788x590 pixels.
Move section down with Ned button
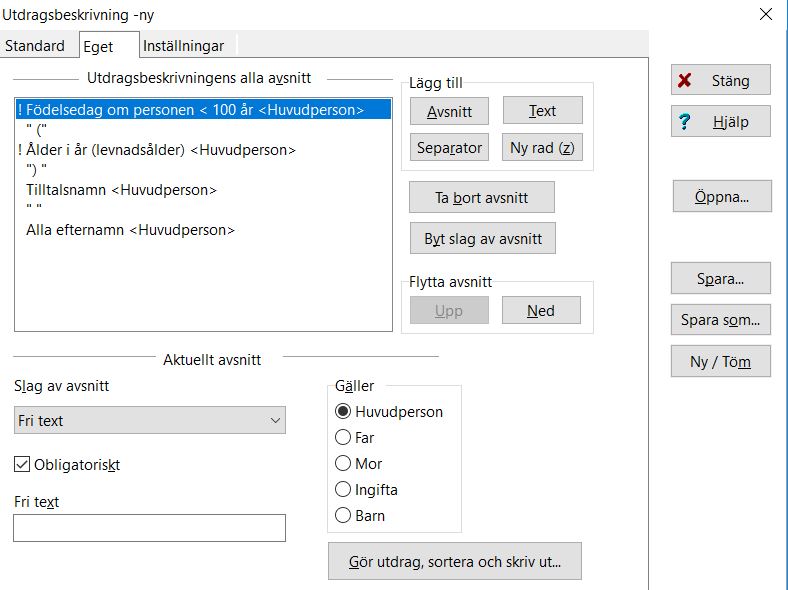click(540, 311)
